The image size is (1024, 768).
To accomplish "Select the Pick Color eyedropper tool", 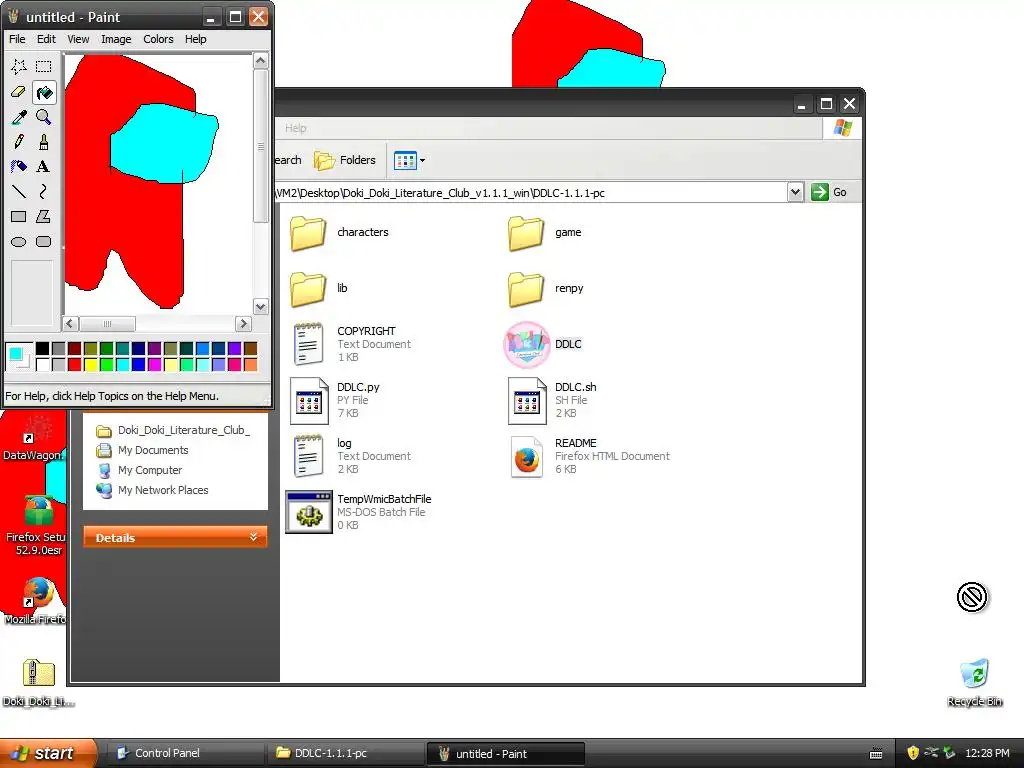I will click(19, 117).
